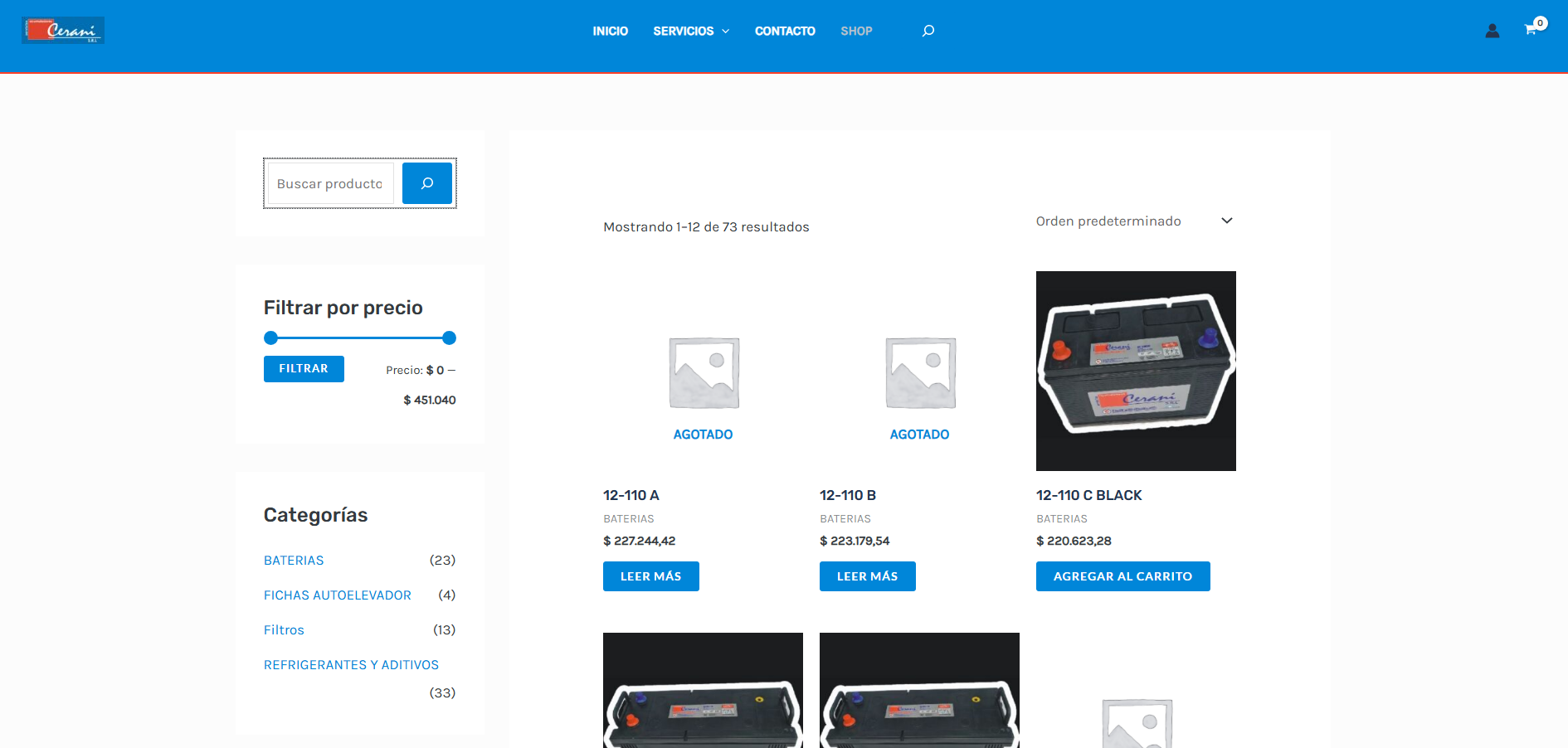Image resolution: width=1568 pixels, height=748 pixels.
Task: Open the user account icon
Action: pyautogui.click(x=1492, y=32)
